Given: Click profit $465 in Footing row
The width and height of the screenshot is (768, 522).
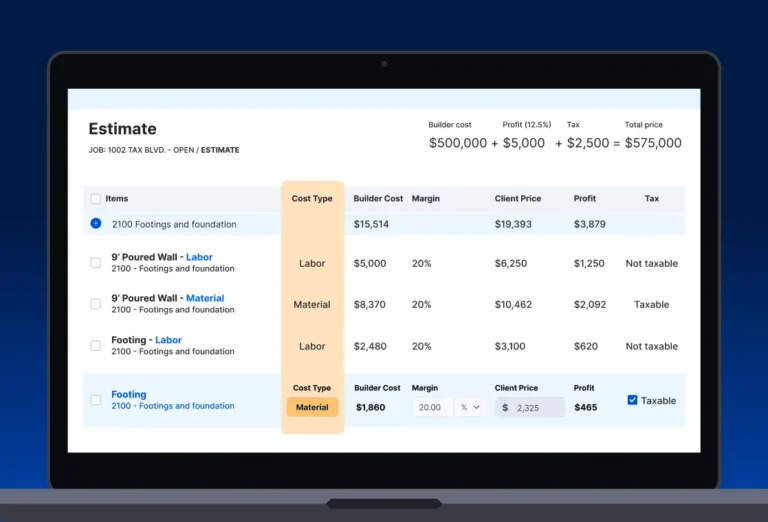Looking at the screenshot, I should pyautogui.click(x=586, y=407).
